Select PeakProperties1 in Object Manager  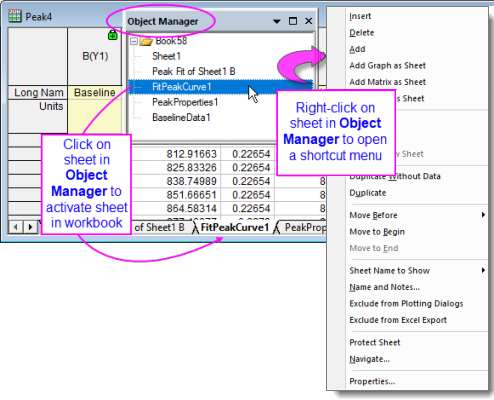click(x=185, y=102)
